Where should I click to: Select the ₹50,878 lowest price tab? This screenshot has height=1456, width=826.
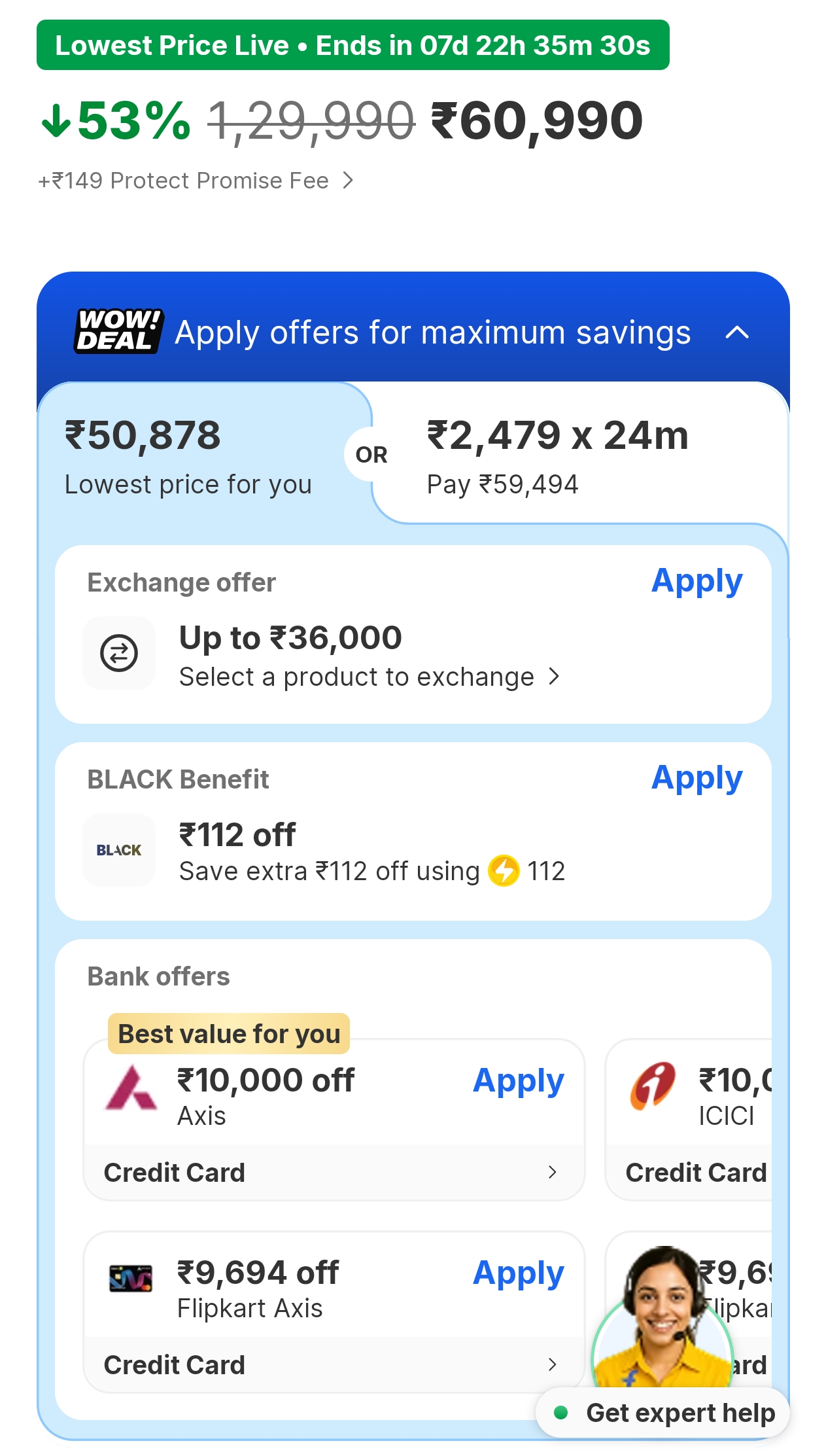[190, 456]
